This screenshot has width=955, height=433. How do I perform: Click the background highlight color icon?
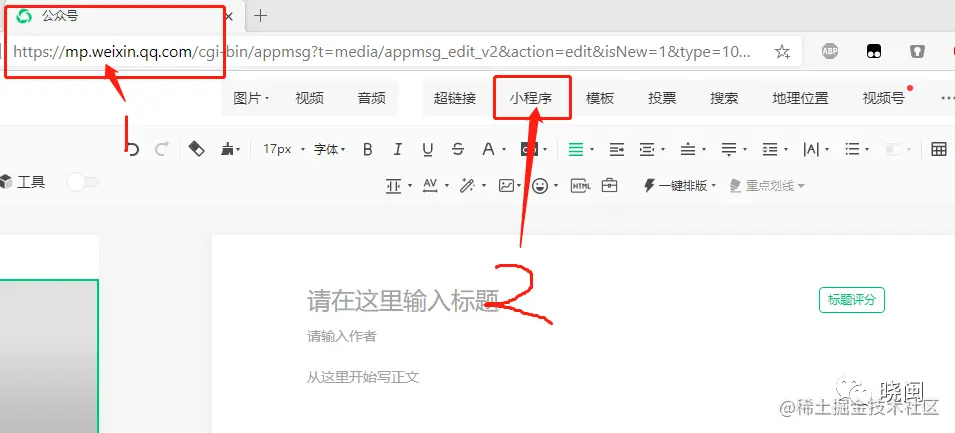[527, 149]
